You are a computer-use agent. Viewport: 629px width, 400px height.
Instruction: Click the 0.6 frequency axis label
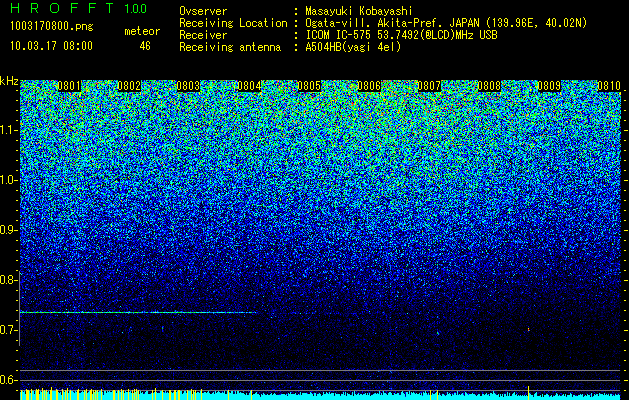[x=9, y=380]
